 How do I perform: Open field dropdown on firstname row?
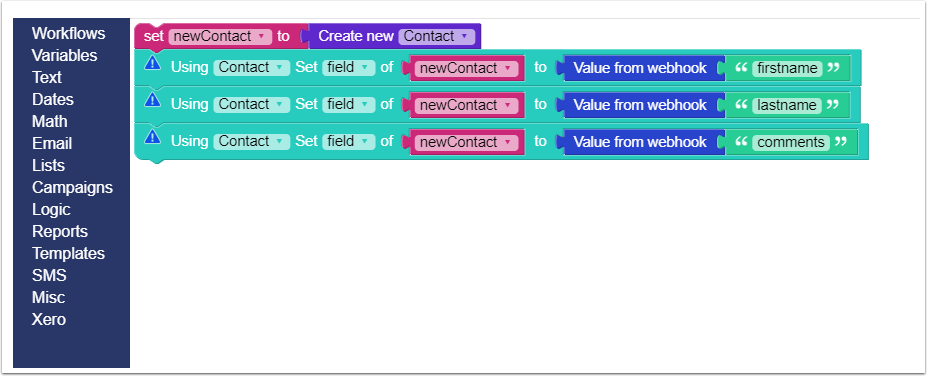click(348, 67)
